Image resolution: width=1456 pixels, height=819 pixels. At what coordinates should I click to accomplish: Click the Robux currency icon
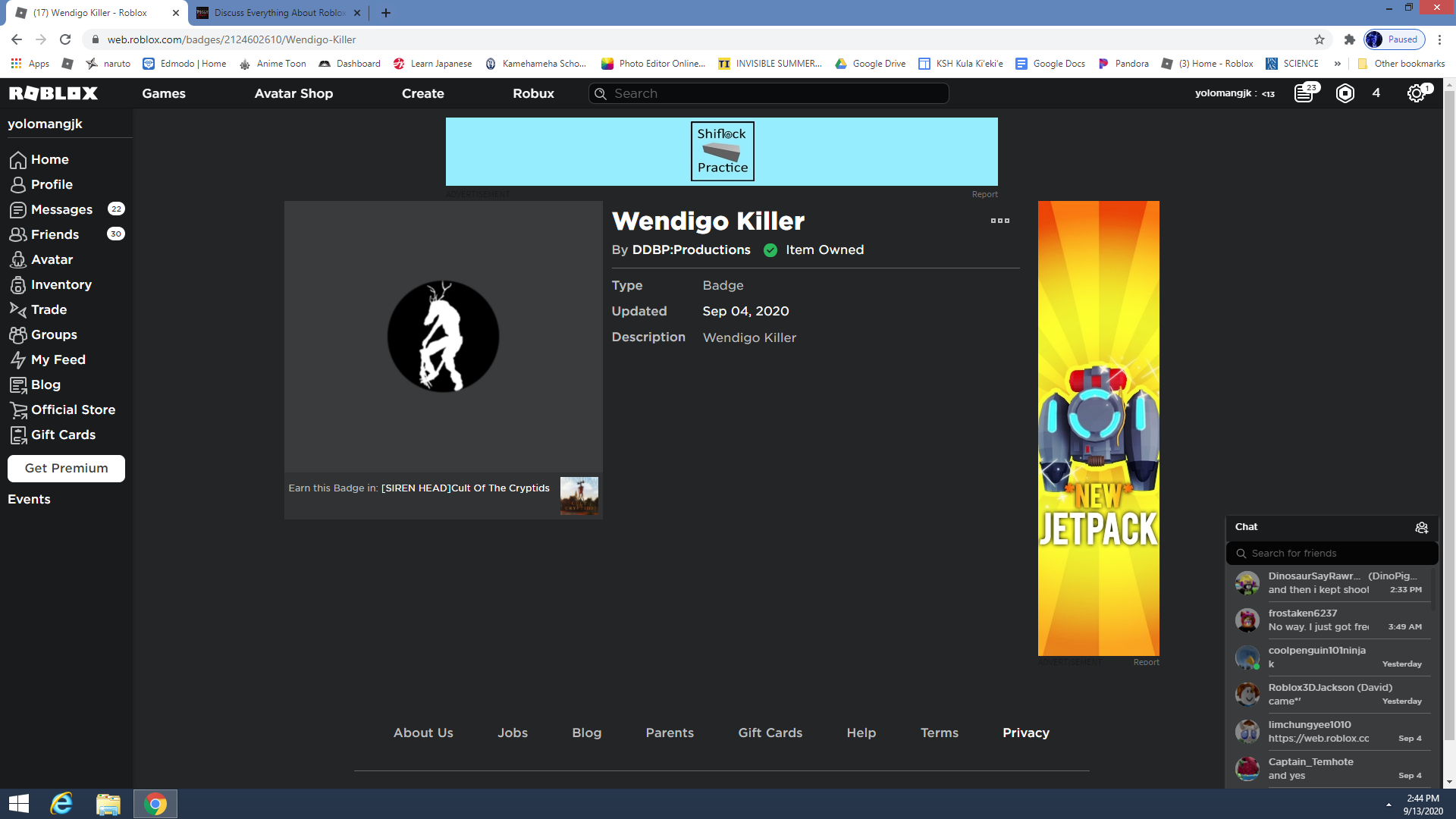tap(1345, 93)
